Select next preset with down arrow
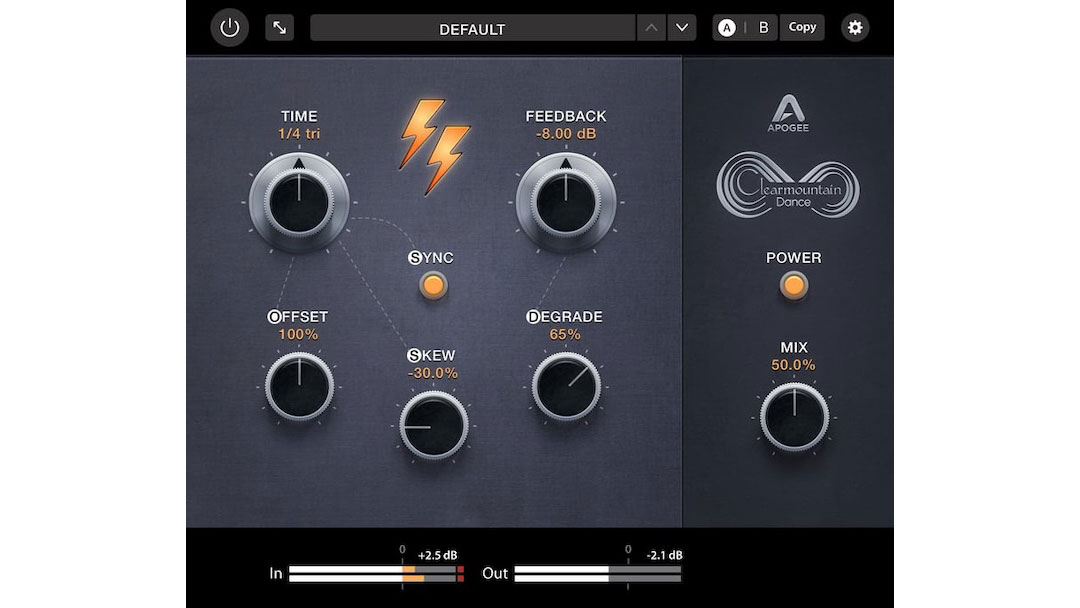 (x=682, y=28)
